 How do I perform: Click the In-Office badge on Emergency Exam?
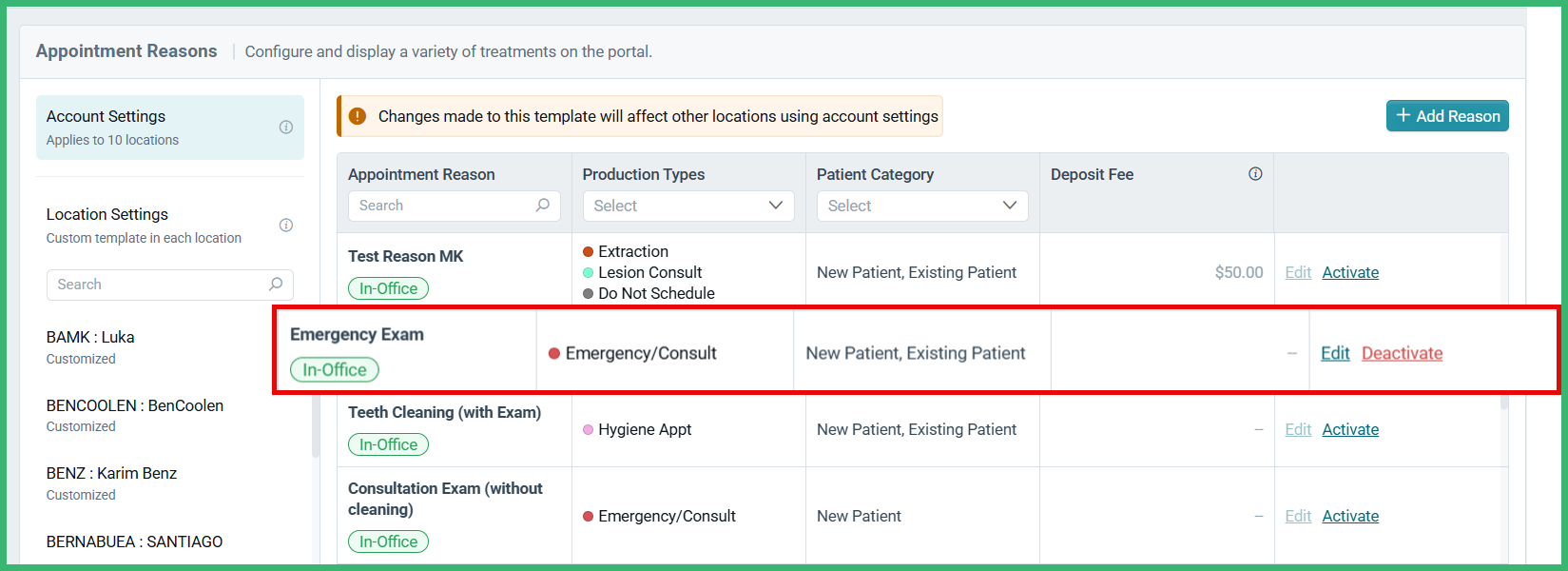pos(334,369)
